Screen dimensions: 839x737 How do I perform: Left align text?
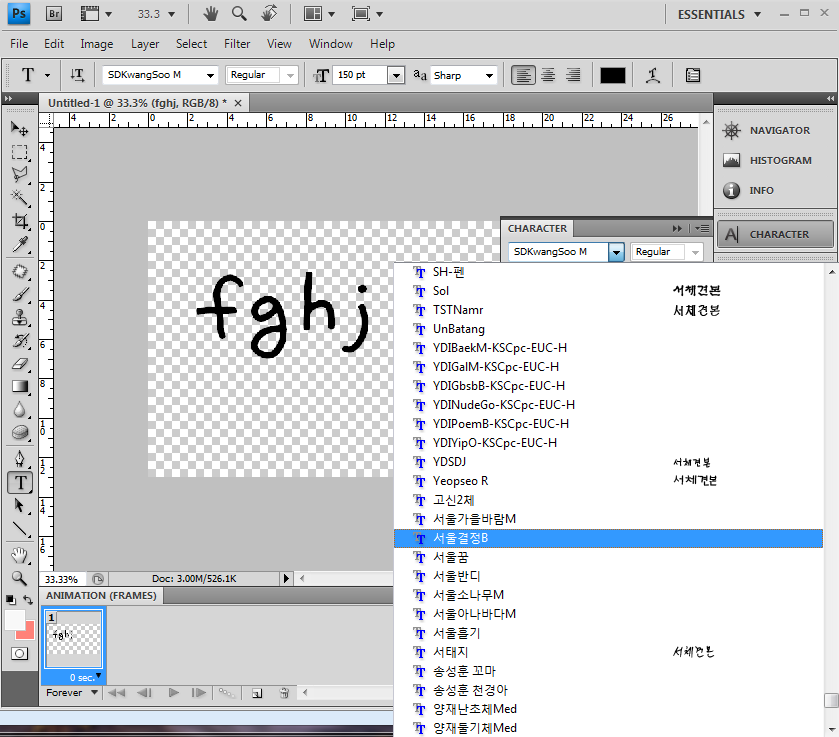[523, 75]
